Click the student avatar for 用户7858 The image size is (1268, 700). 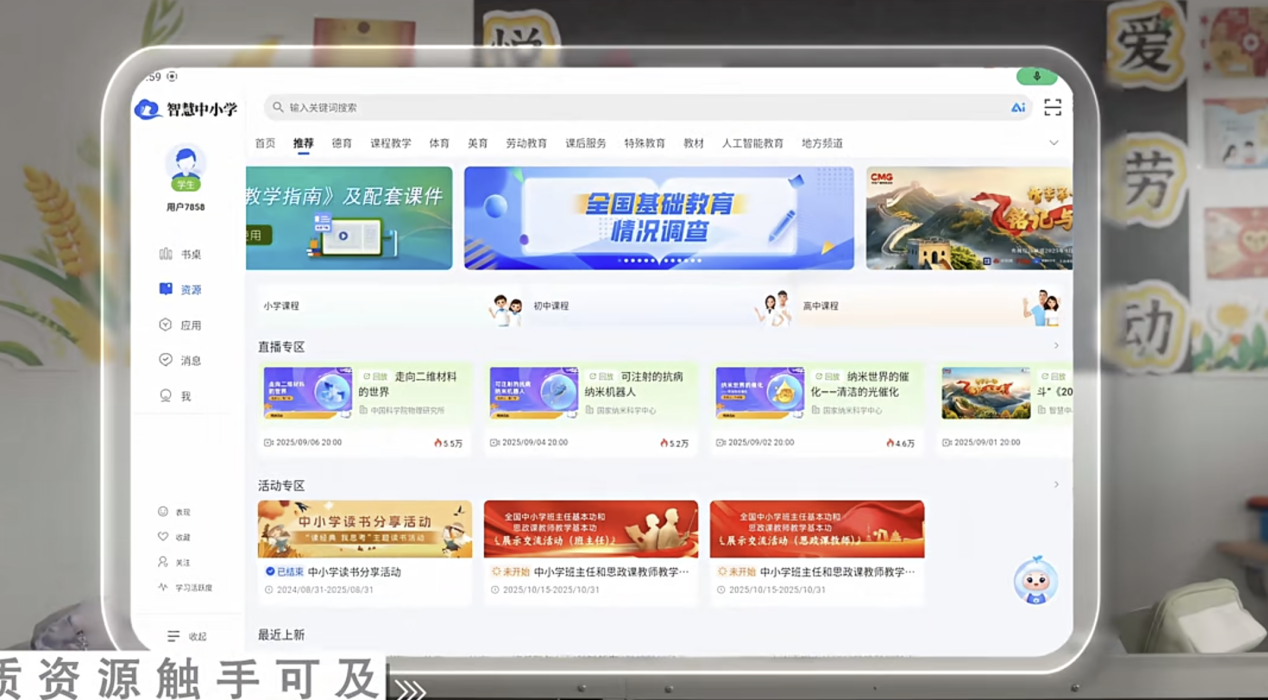[185, 167]
